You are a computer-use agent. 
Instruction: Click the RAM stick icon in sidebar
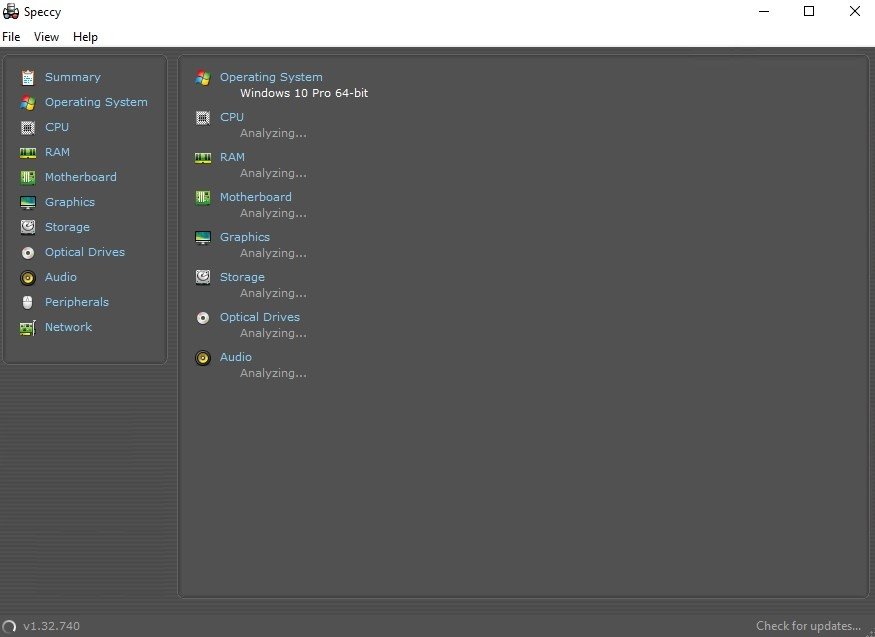27,152
